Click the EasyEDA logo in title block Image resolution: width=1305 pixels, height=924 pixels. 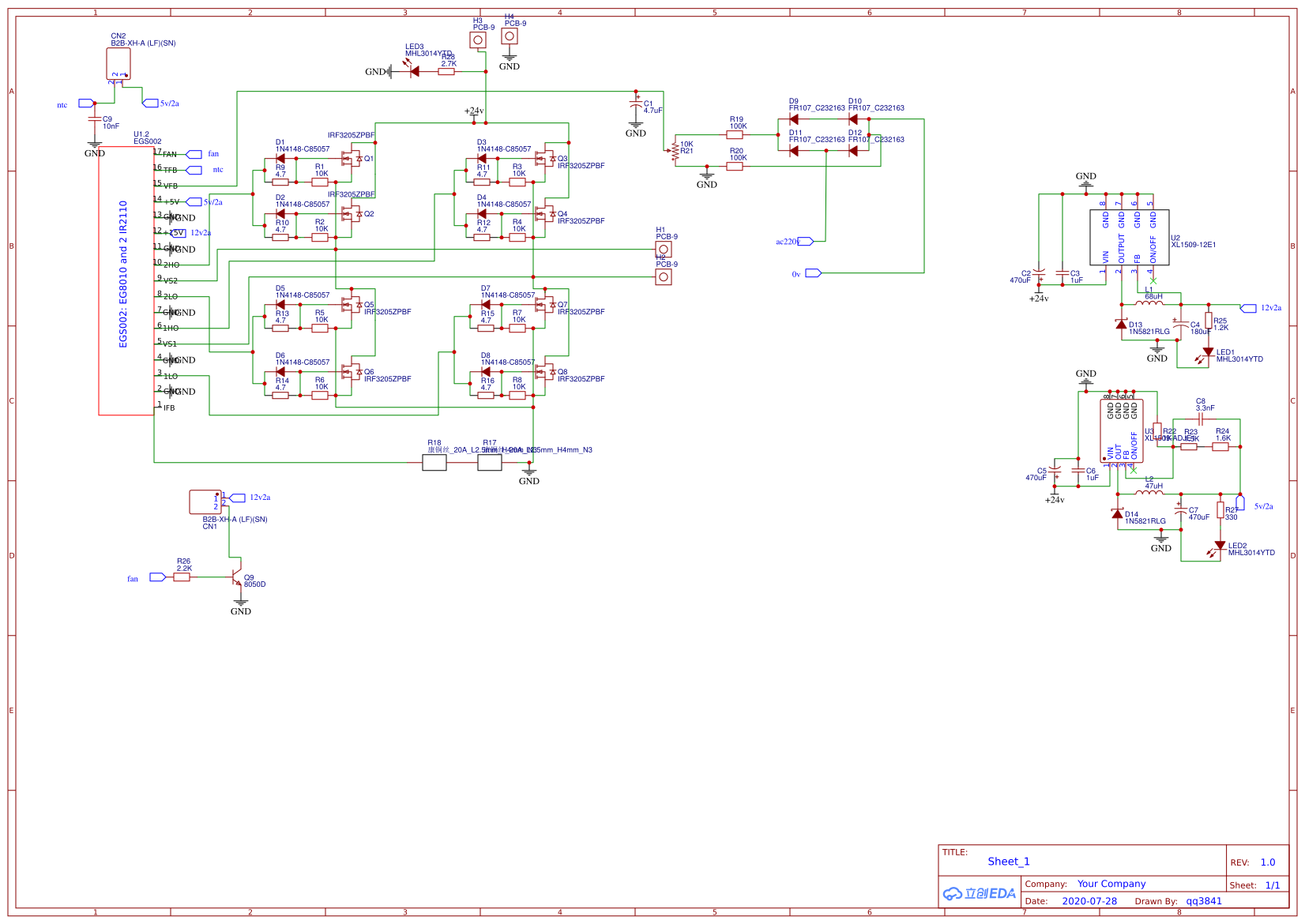[980, 893]
